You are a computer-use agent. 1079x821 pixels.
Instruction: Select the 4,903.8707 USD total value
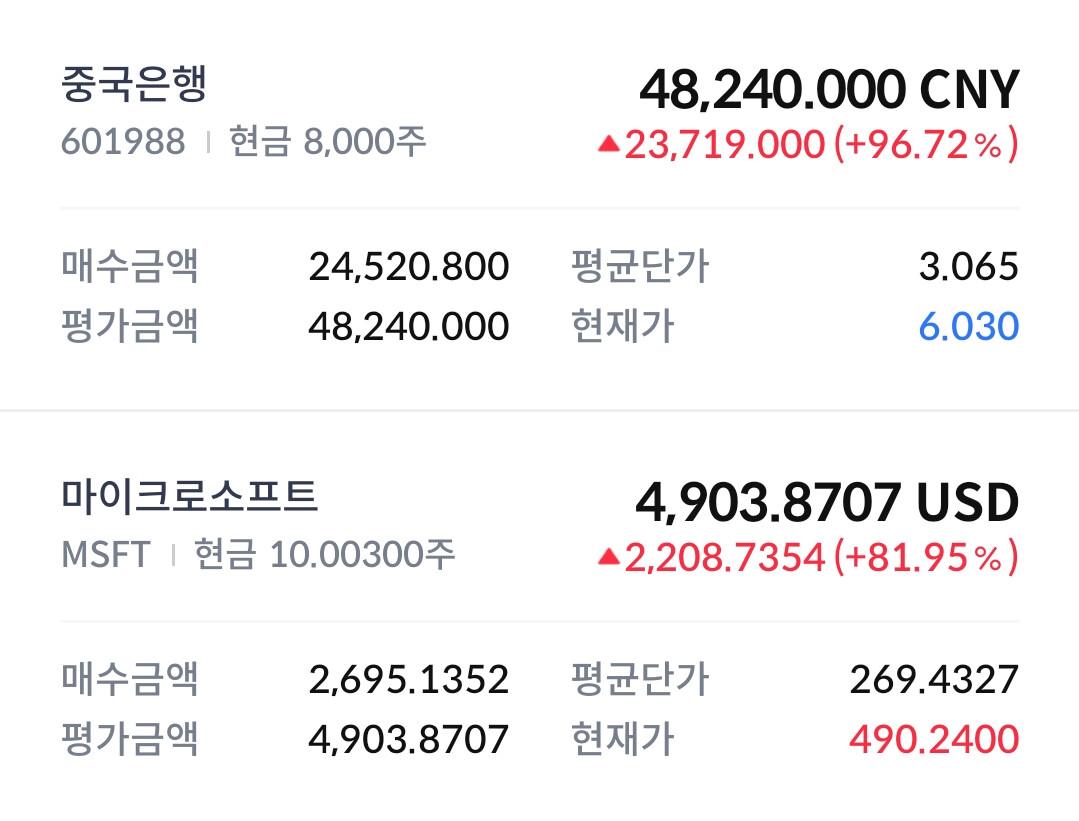point(827,502)
